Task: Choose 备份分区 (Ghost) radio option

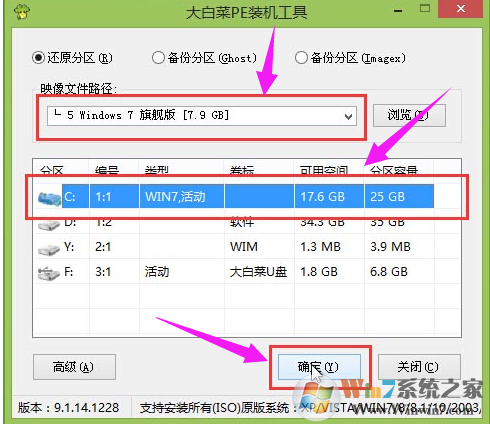Action: coord(204,58)
